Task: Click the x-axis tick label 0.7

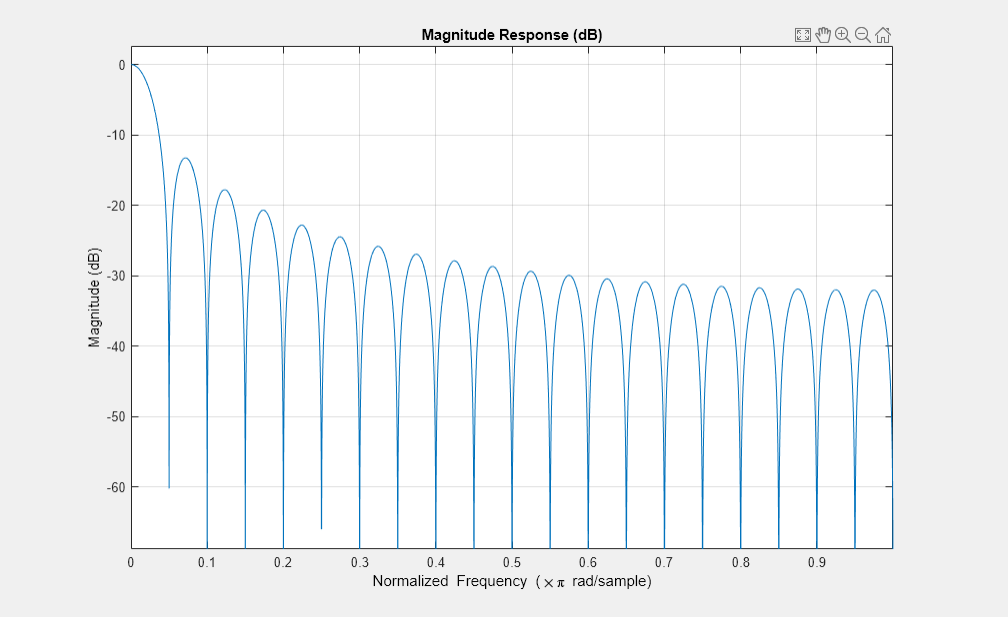Action: click(x=664, y=562)
